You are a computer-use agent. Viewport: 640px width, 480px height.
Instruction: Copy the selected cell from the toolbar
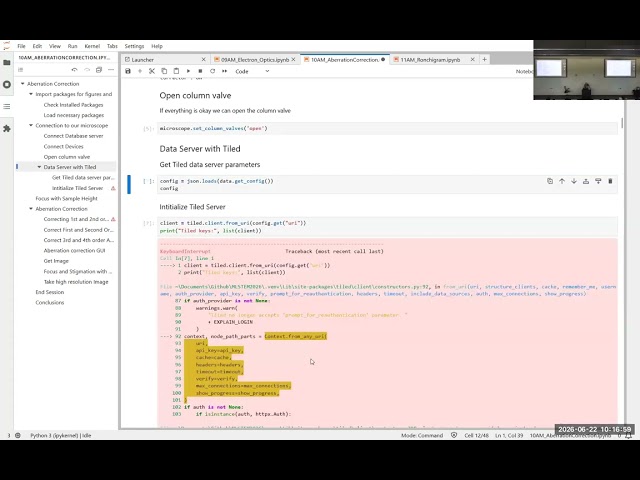click(x=164, y=71)
